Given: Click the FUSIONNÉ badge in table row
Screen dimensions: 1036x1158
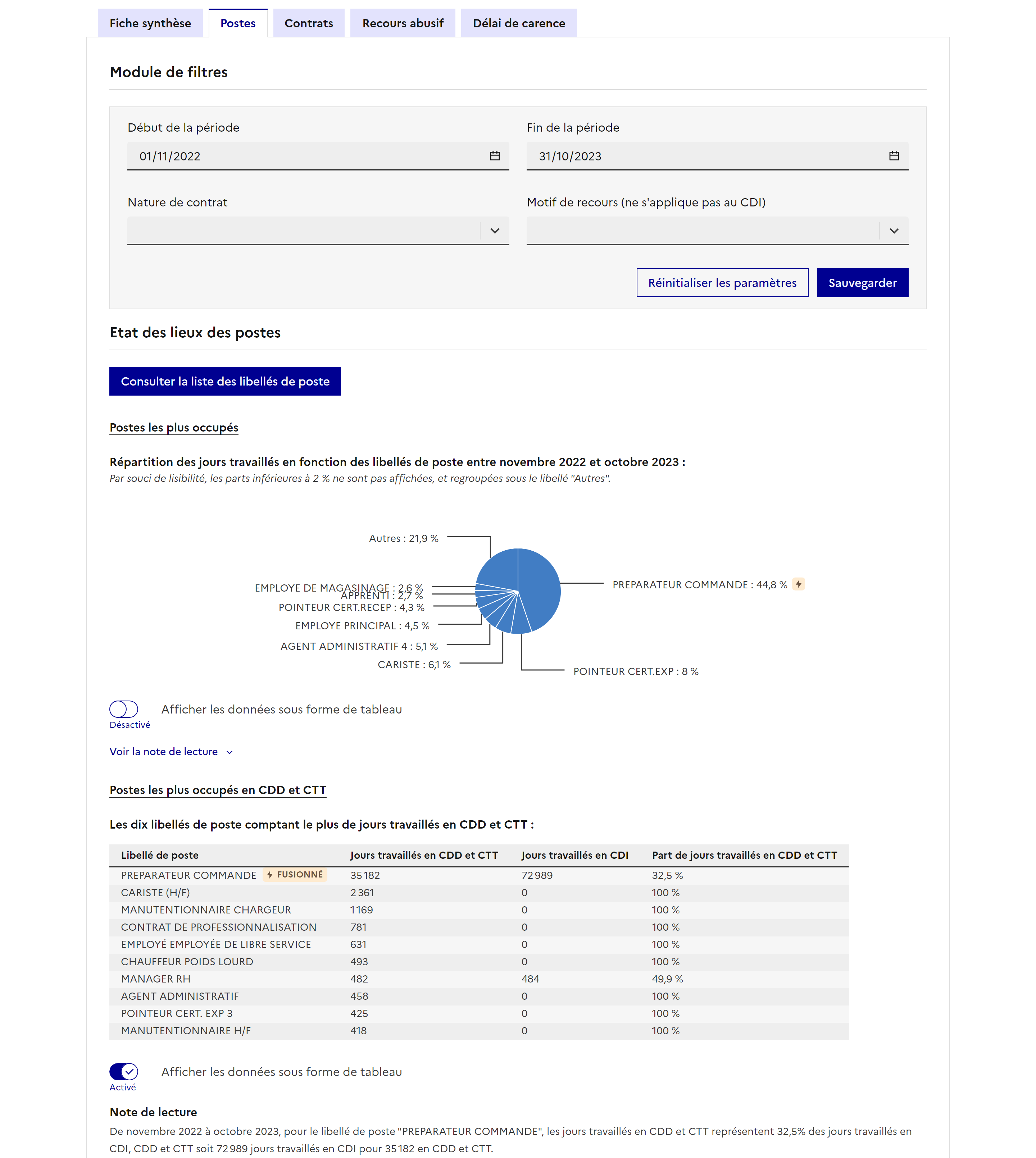Looking at the screenshot, I should (295, 875).
